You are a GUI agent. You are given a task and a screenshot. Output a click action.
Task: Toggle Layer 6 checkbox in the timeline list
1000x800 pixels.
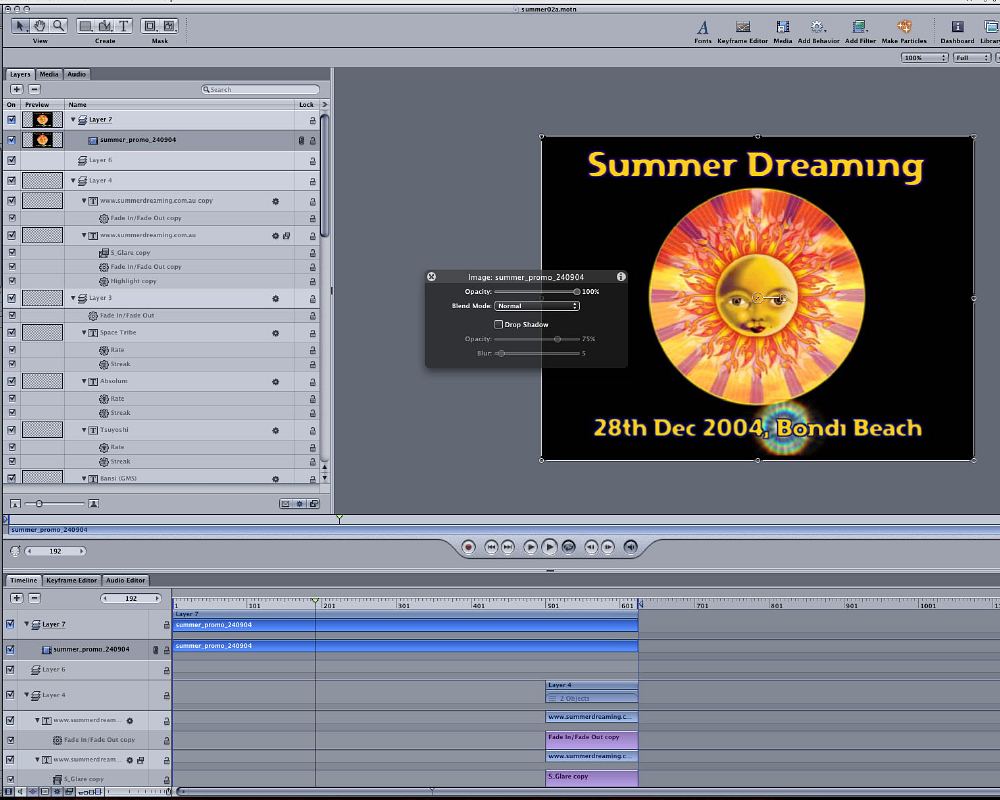[10, 669]
